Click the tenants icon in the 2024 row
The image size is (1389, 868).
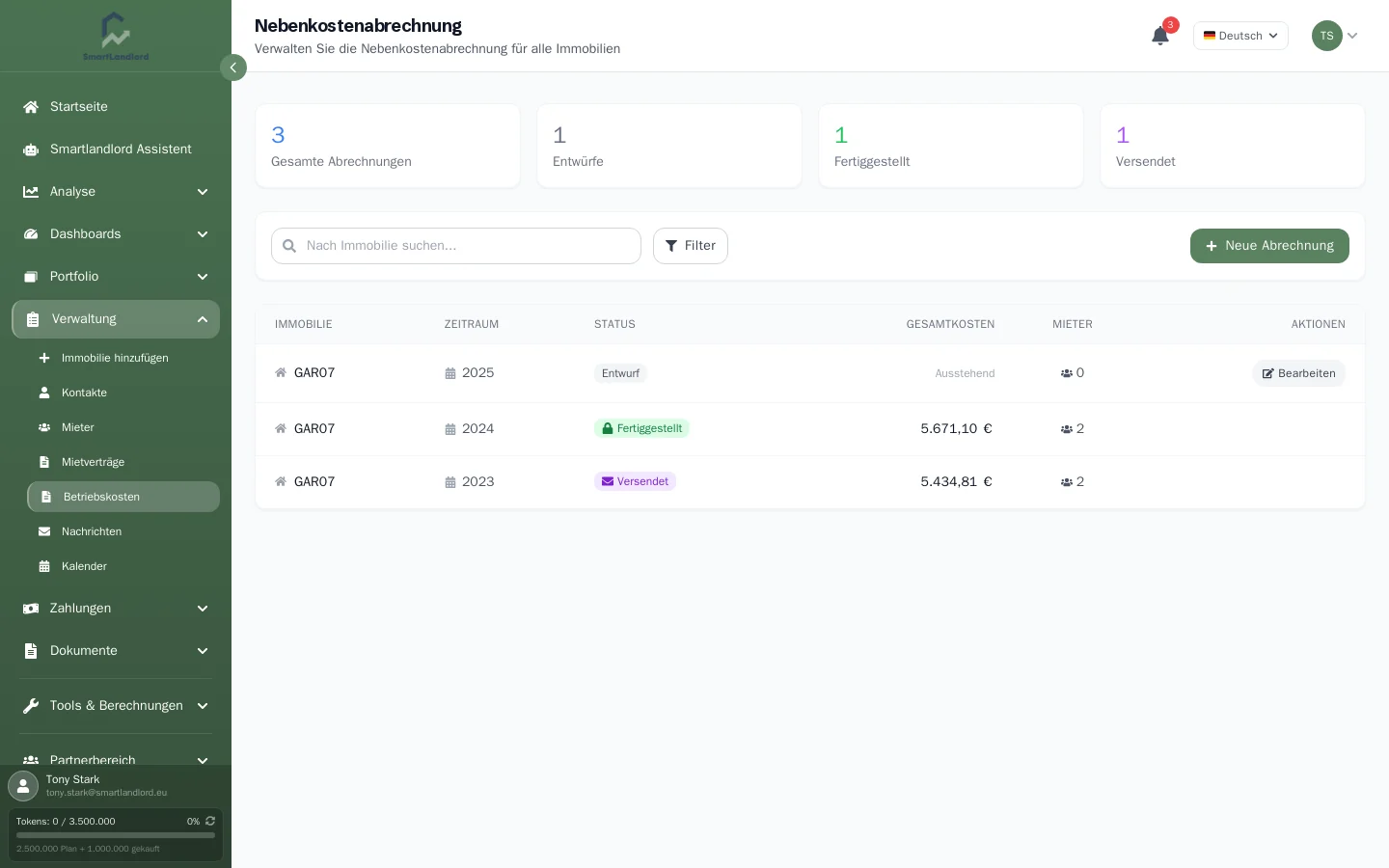click(1067, 429)
